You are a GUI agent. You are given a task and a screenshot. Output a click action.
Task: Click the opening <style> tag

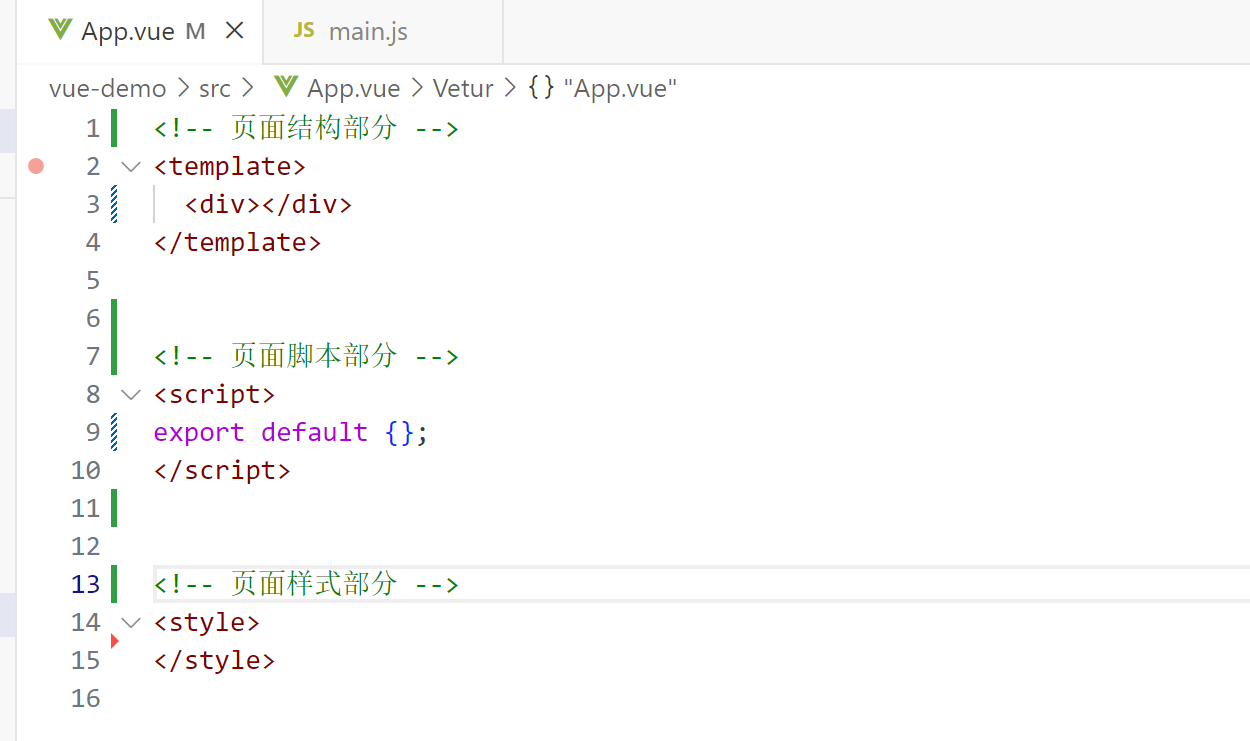click(x=207, y=622)
